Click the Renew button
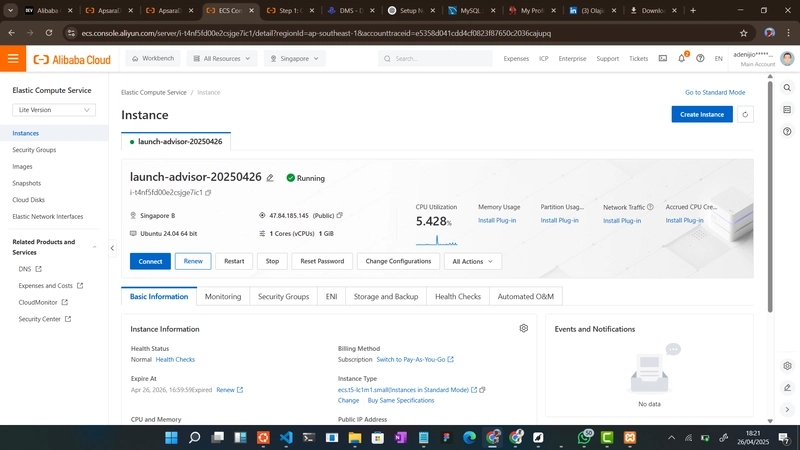Image resolution: width=800 pixels, height=450 pixels. tap(193, 261)
